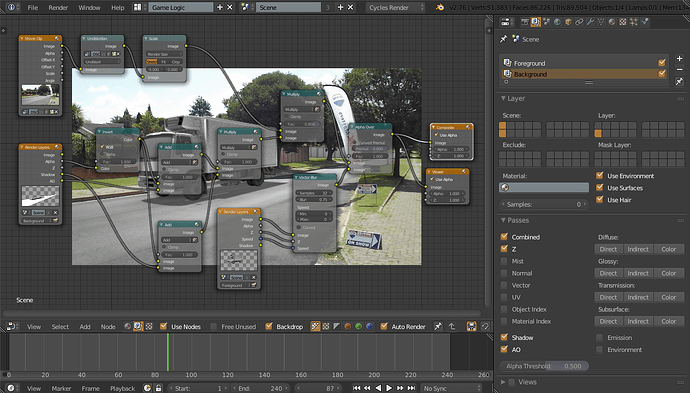690x393 pixels.
Task: Open the World properties tab icon
Action: click(x=558, y=22)
